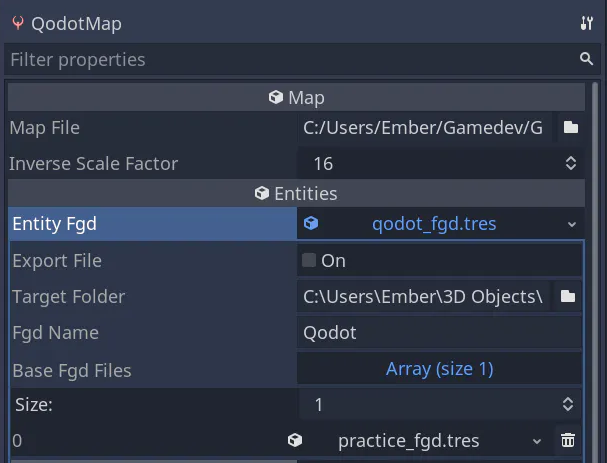Collapse the Entities section header
607x463 pixels.
click(297, 193)
